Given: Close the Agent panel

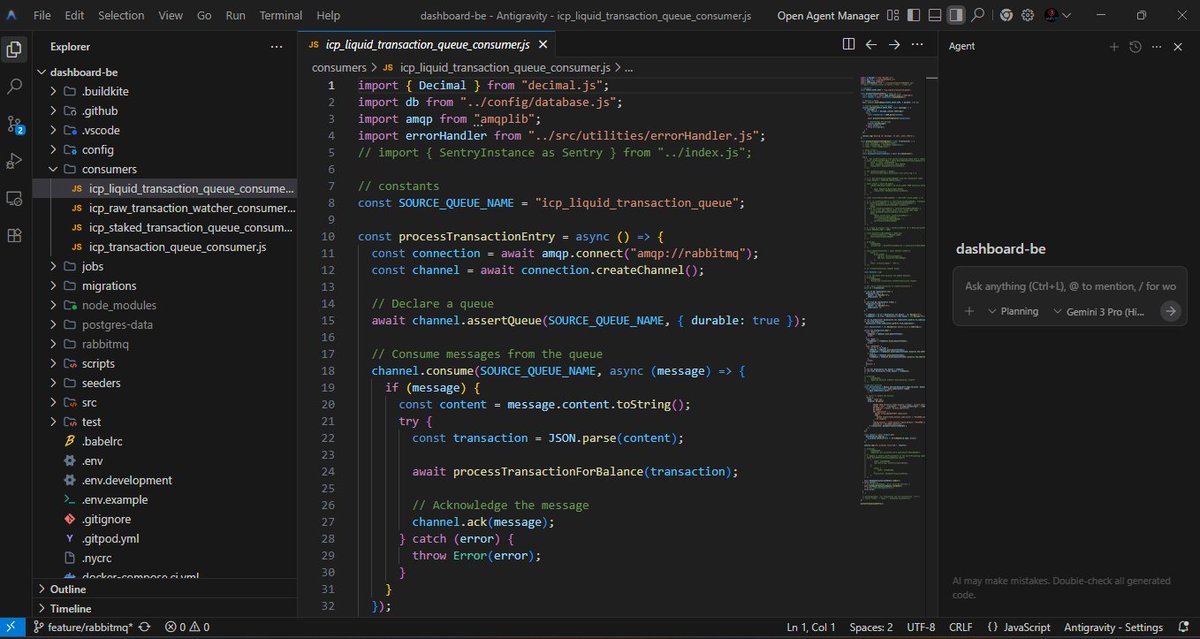Looking at the screenshot, I should (x=1177, y=46).
